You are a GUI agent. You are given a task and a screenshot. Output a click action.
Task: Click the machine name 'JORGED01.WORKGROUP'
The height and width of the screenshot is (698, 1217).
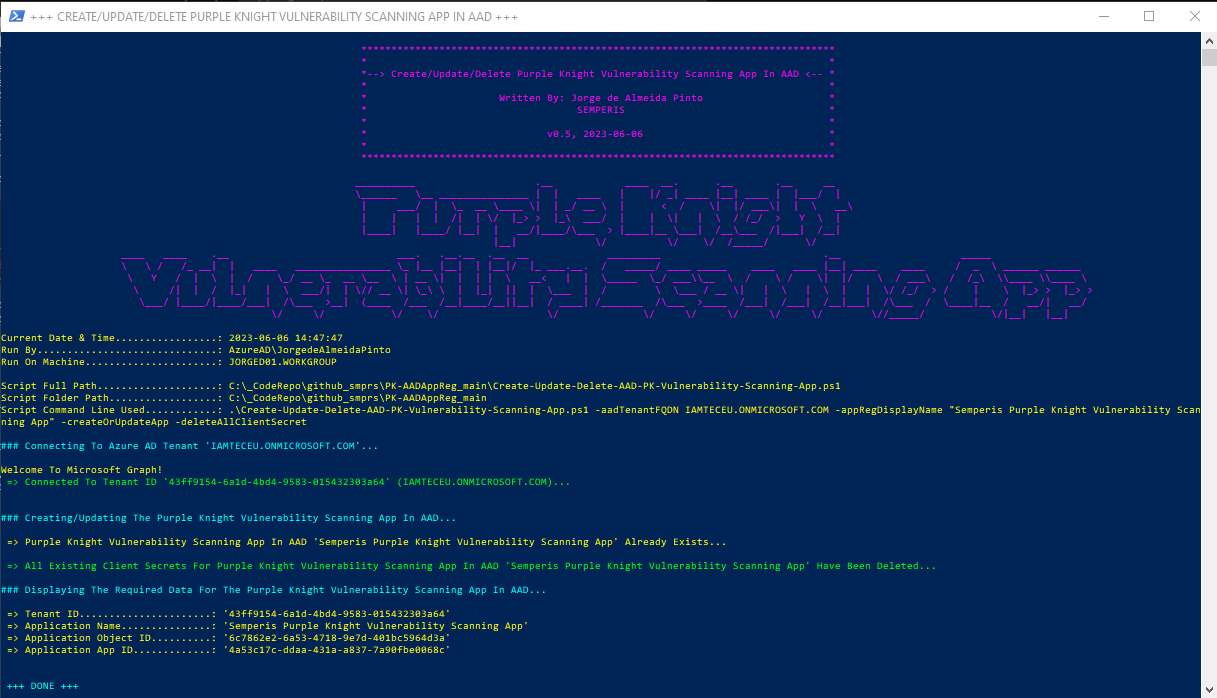[282, 362]
